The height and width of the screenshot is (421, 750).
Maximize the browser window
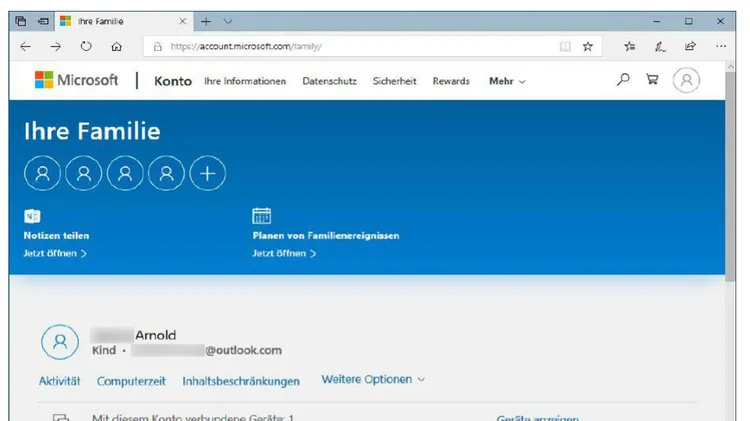[x=688, y=22]
